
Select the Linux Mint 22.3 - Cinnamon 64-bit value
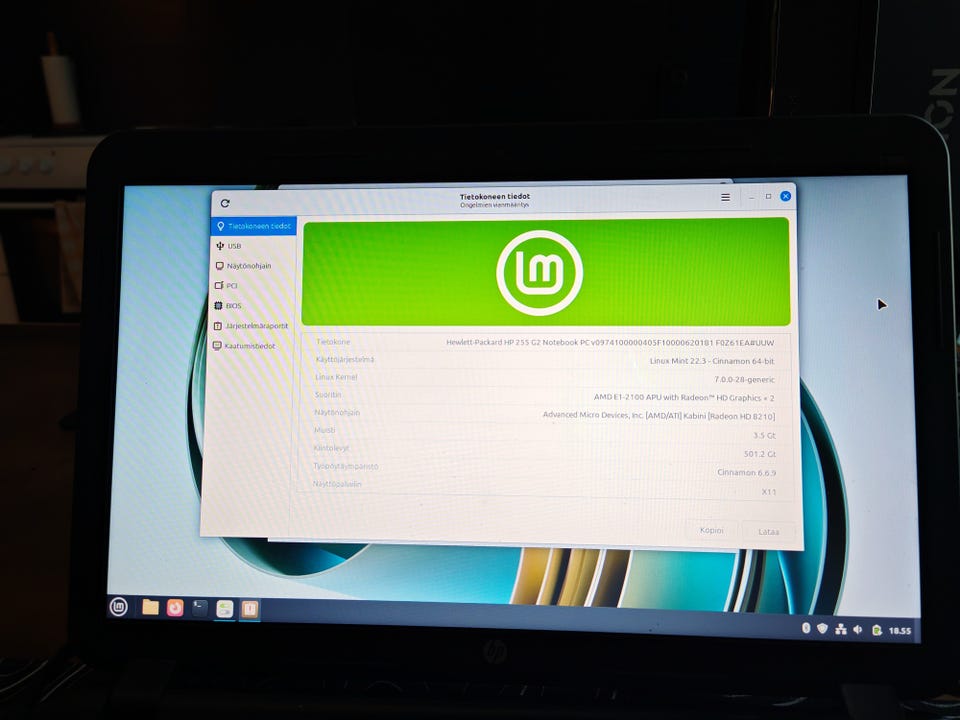point(712,361)
